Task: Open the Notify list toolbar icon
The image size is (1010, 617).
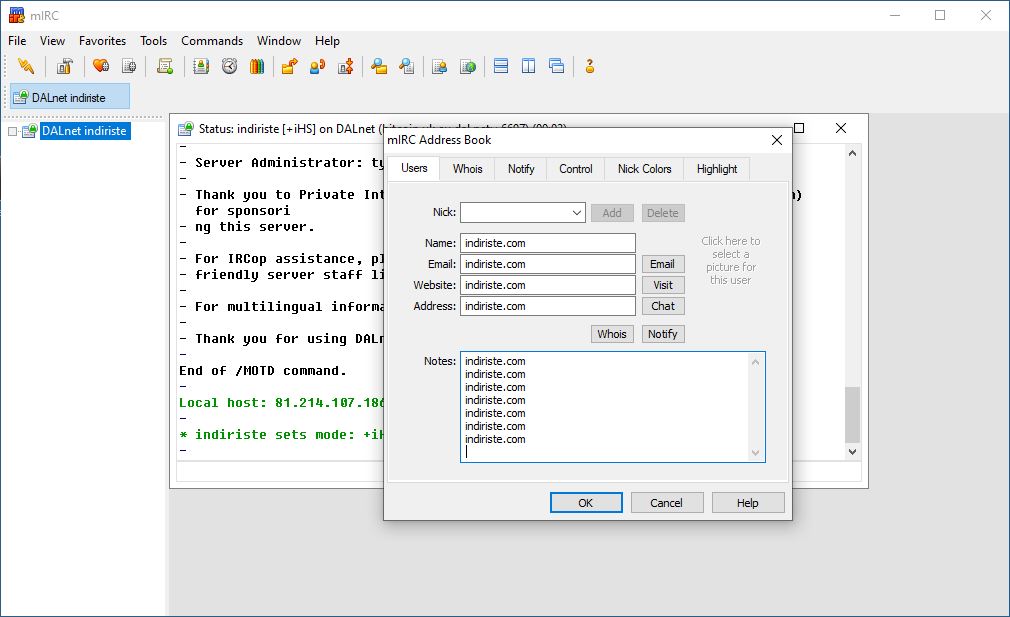Action: [x=439, y=66]
